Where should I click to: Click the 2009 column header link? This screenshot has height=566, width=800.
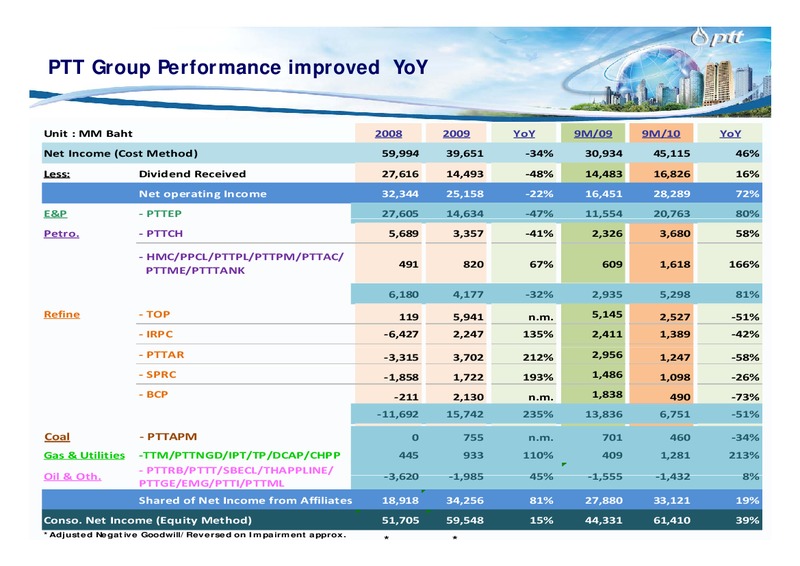456,134
